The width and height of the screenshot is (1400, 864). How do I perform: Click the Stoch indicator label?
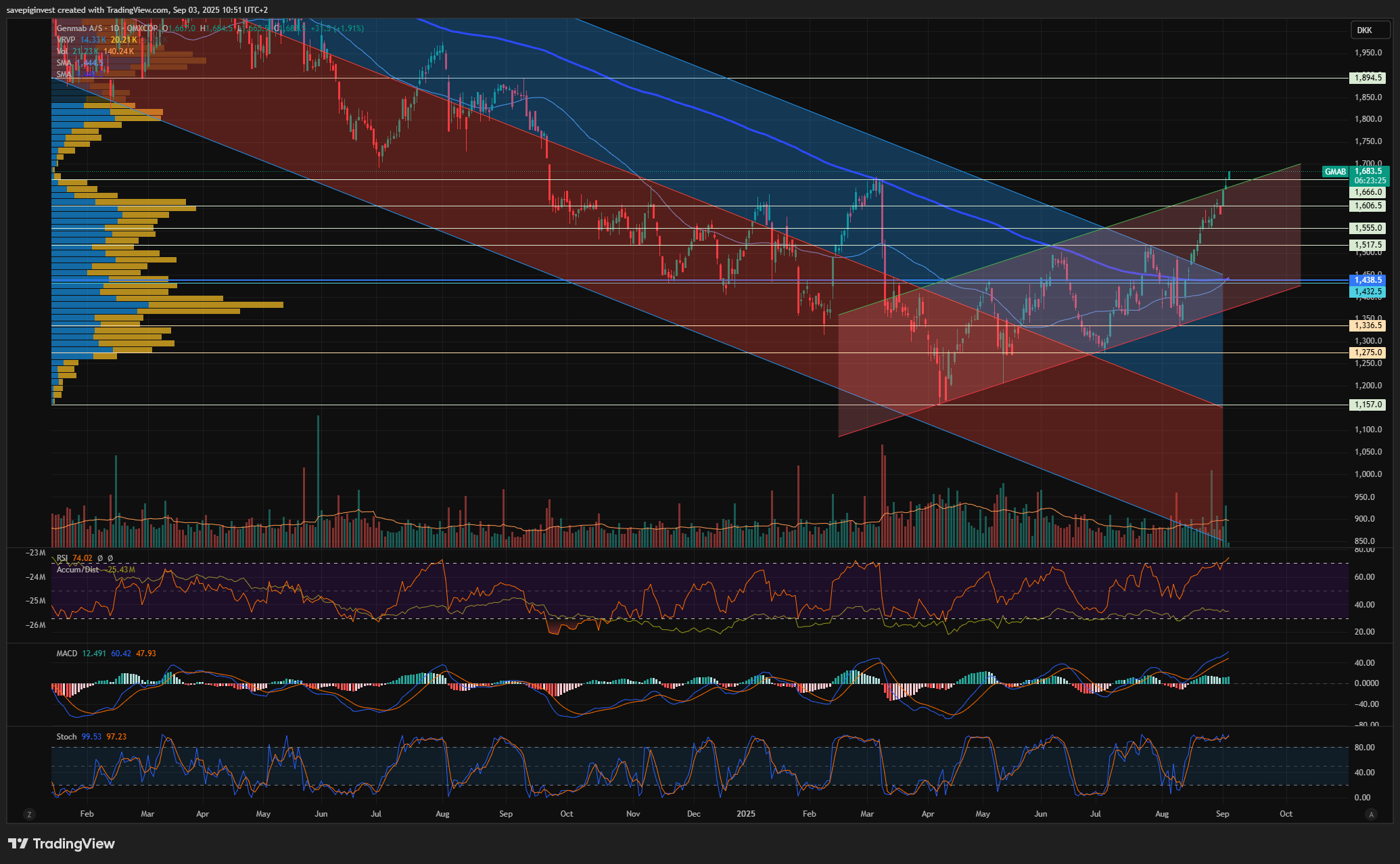tap(66, 737)
